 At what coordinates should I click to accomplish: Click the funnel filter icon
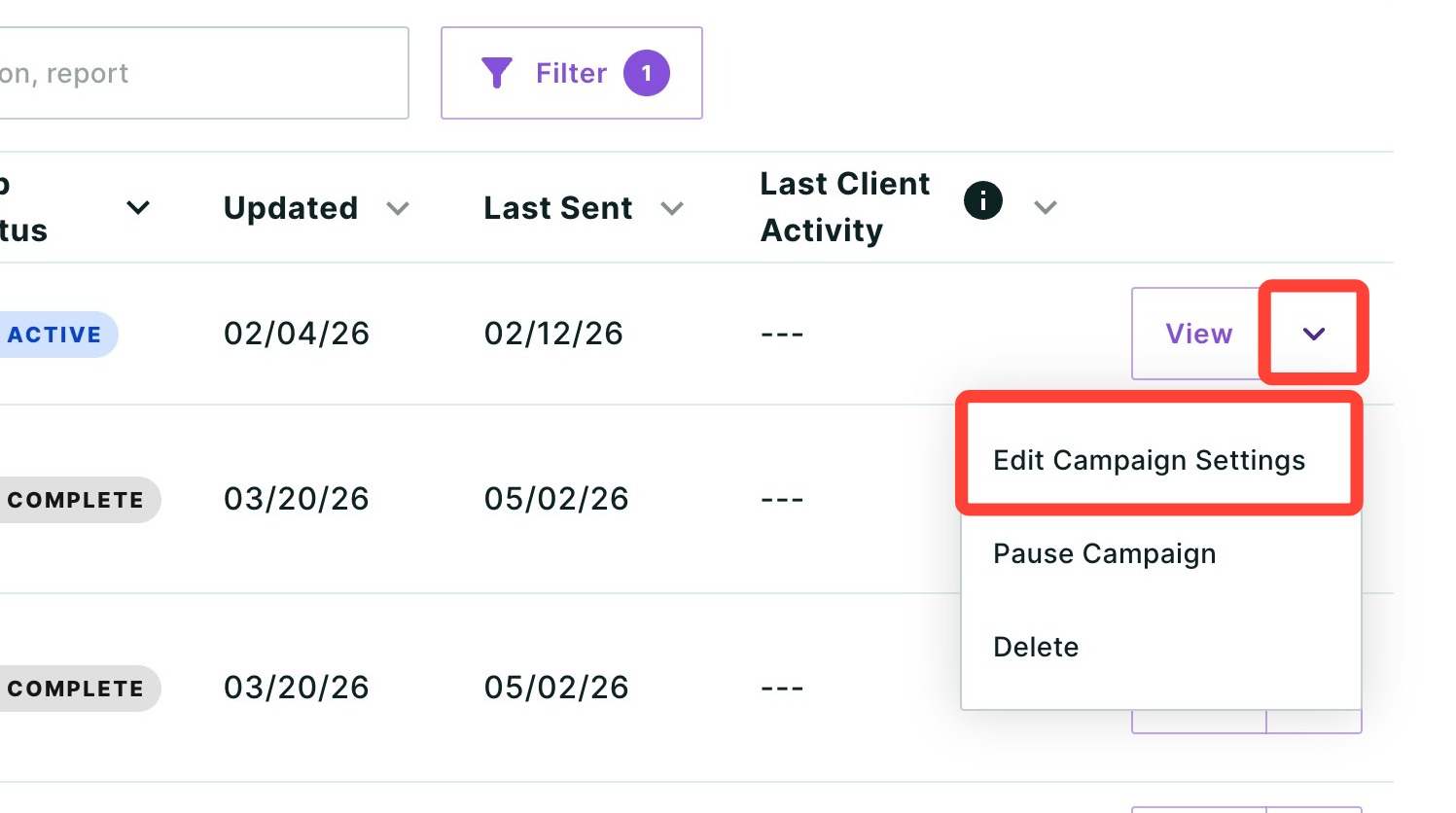(497, 73)
